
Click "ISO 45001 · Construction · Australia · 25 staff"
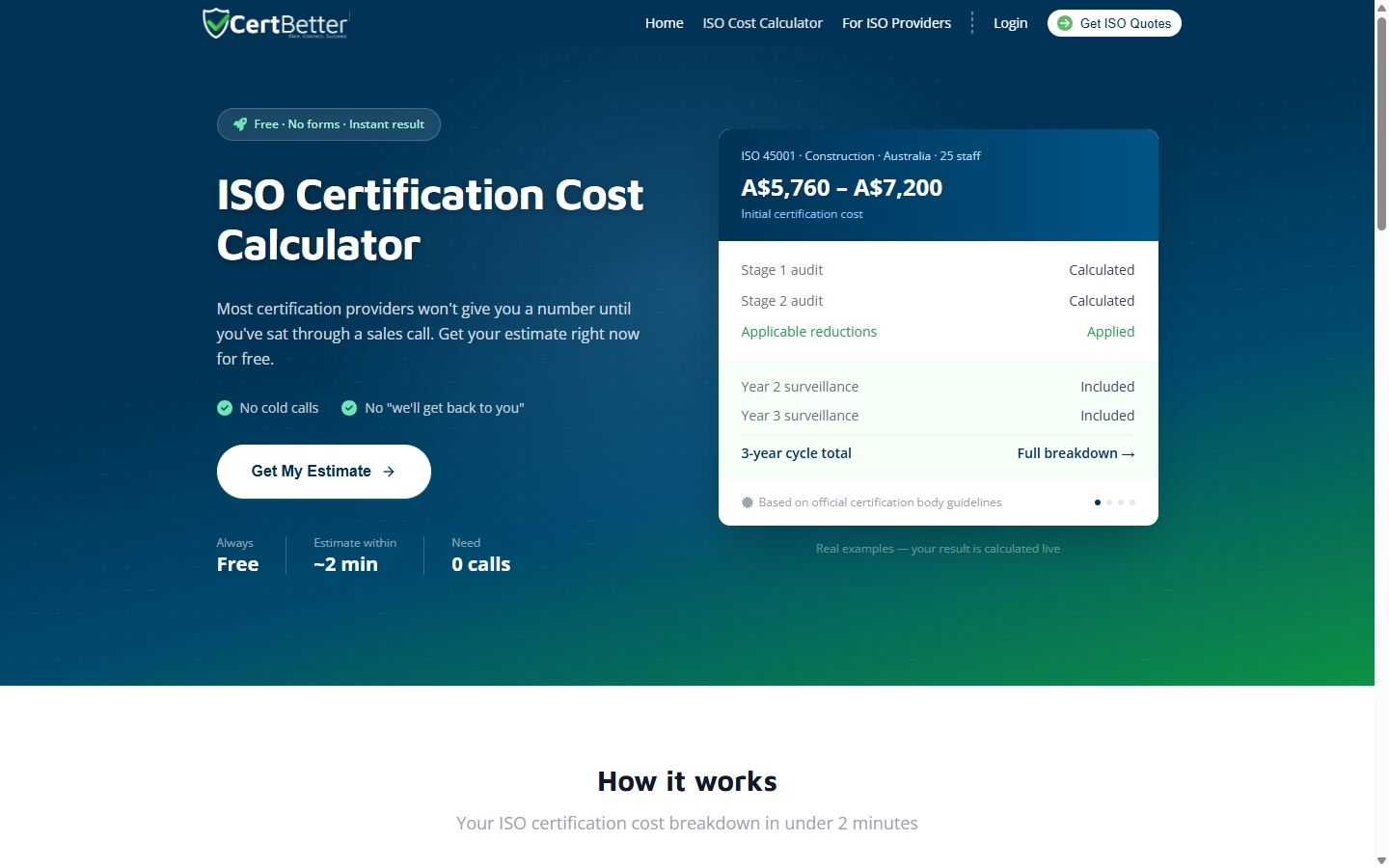tap(861, 156)
